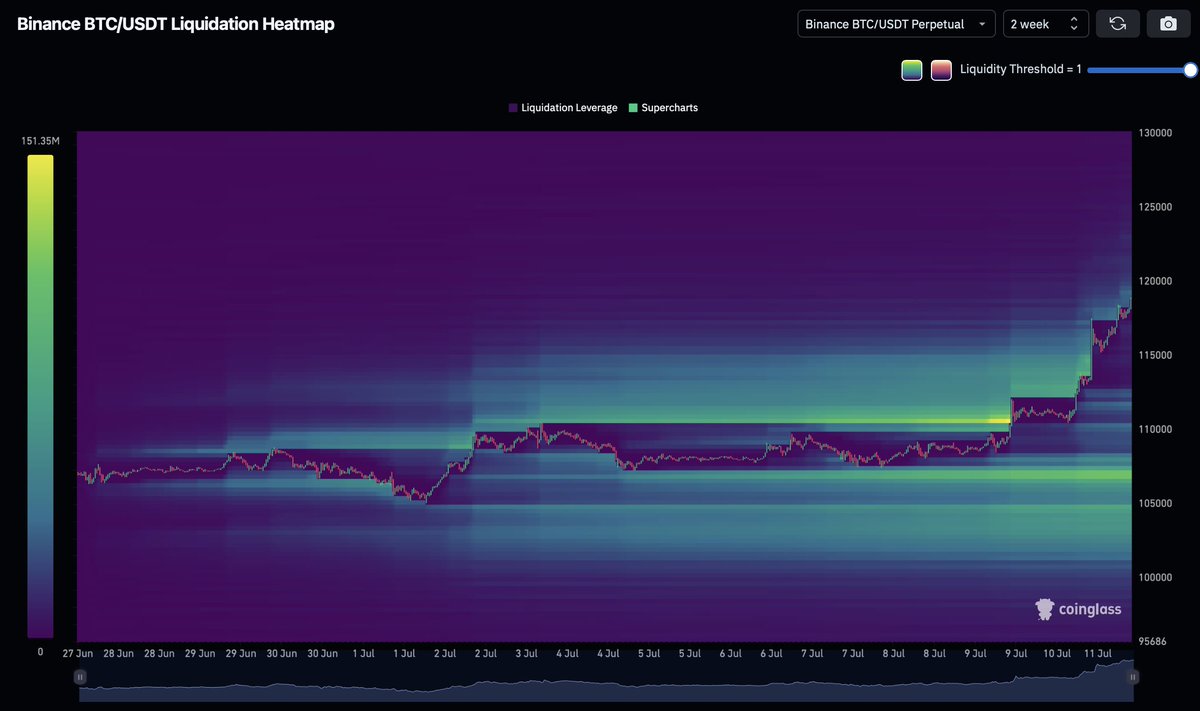1200x711 pixels.
Task: Click the 120000 price axis label
Action: click(x=1155, y=281)
